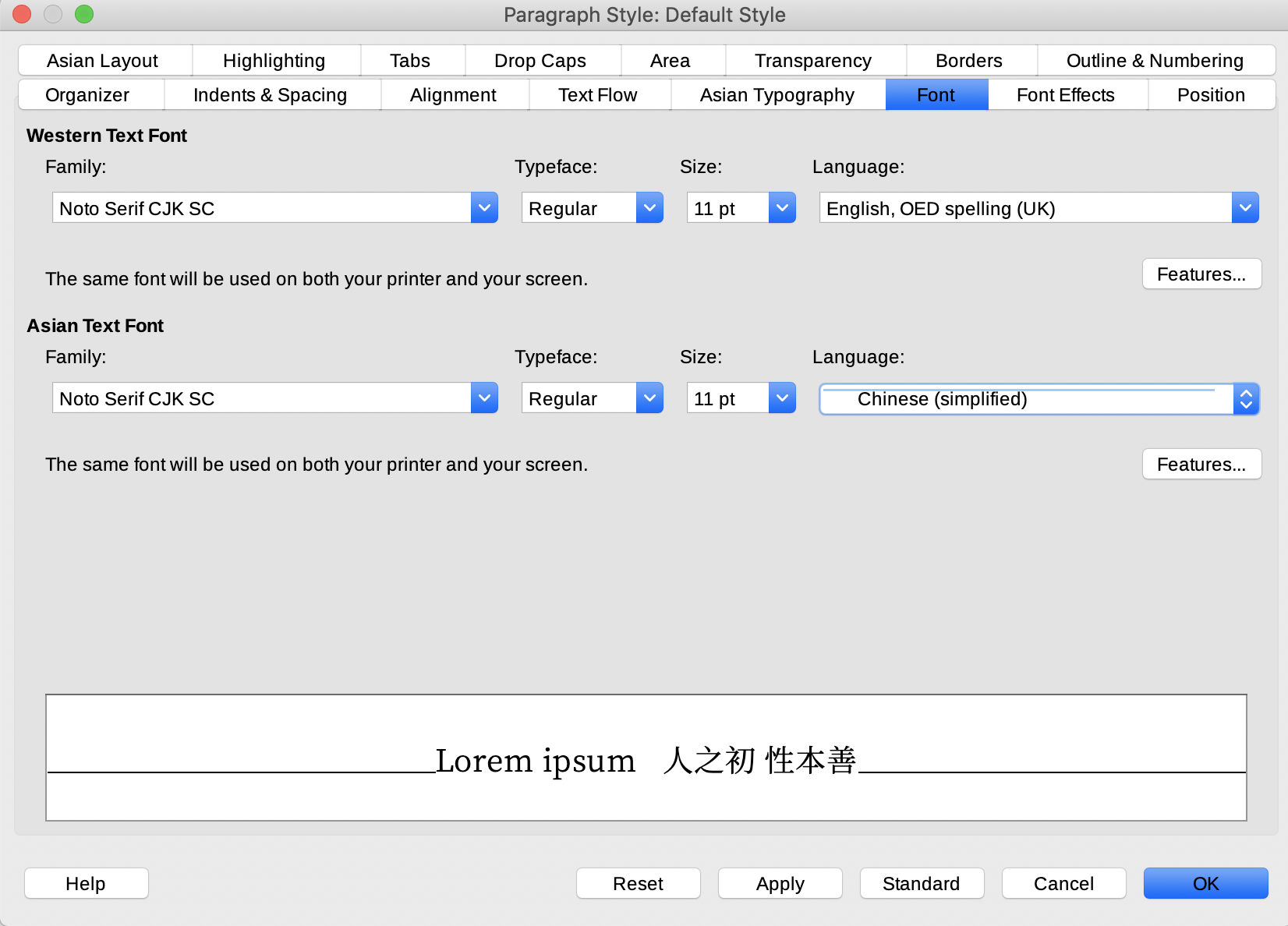Click the Apply button

point(780,883)
